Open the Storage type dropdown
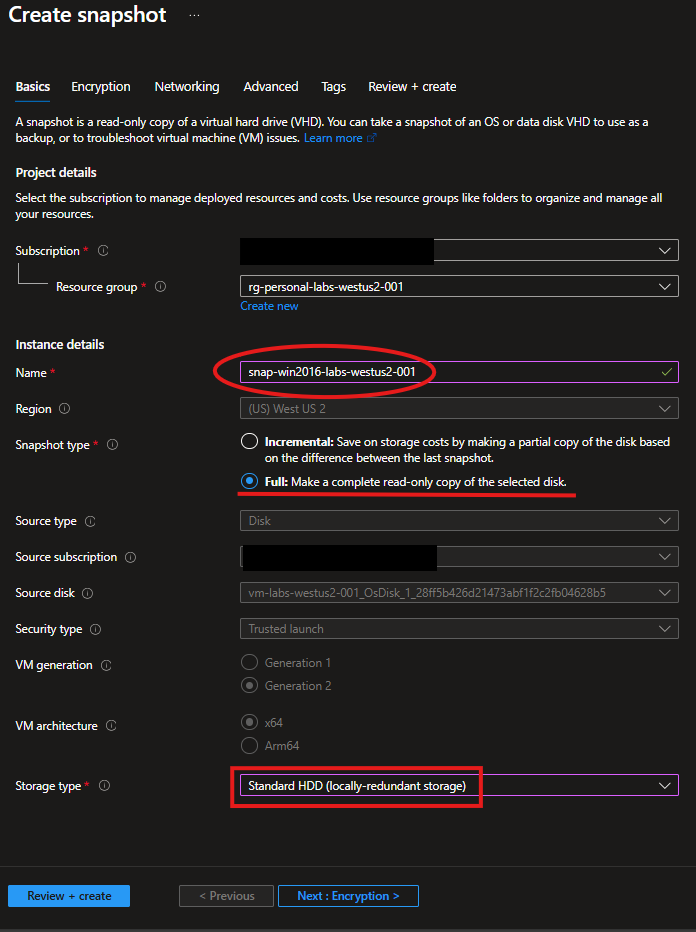The width and height of the screenshot is (696, 932). [459, 786]
